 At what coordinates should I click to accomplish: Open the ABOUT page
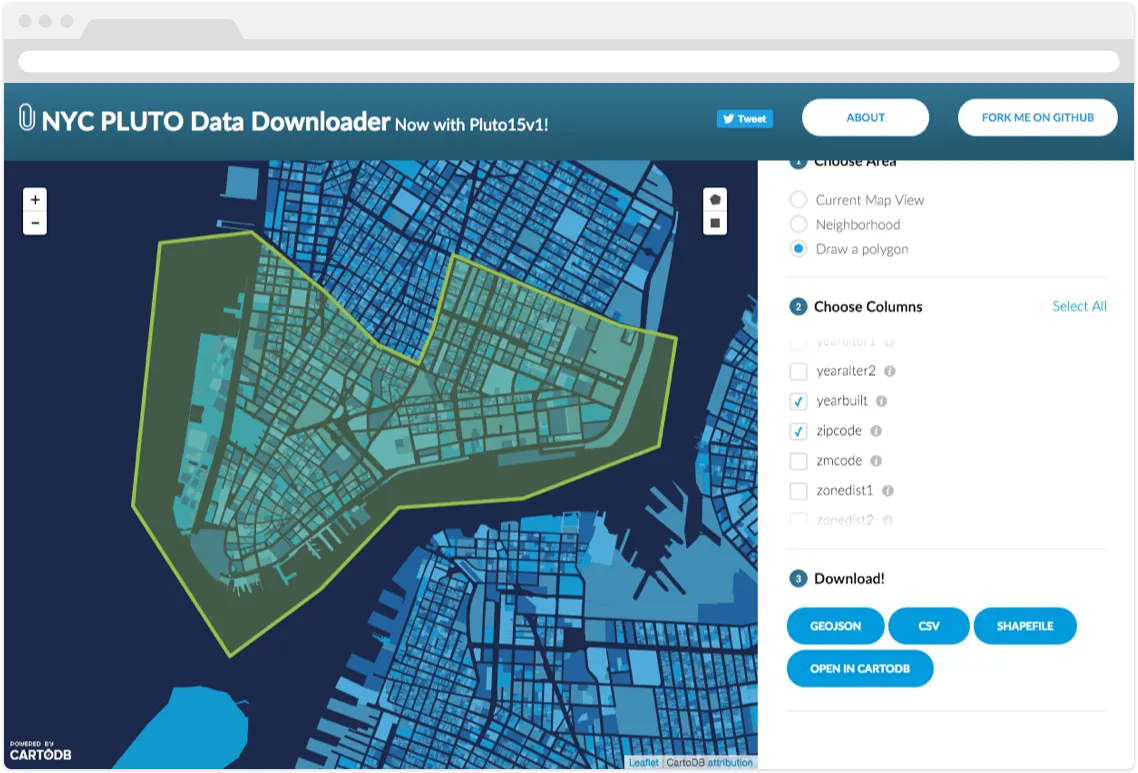click(x=865, y=117)
